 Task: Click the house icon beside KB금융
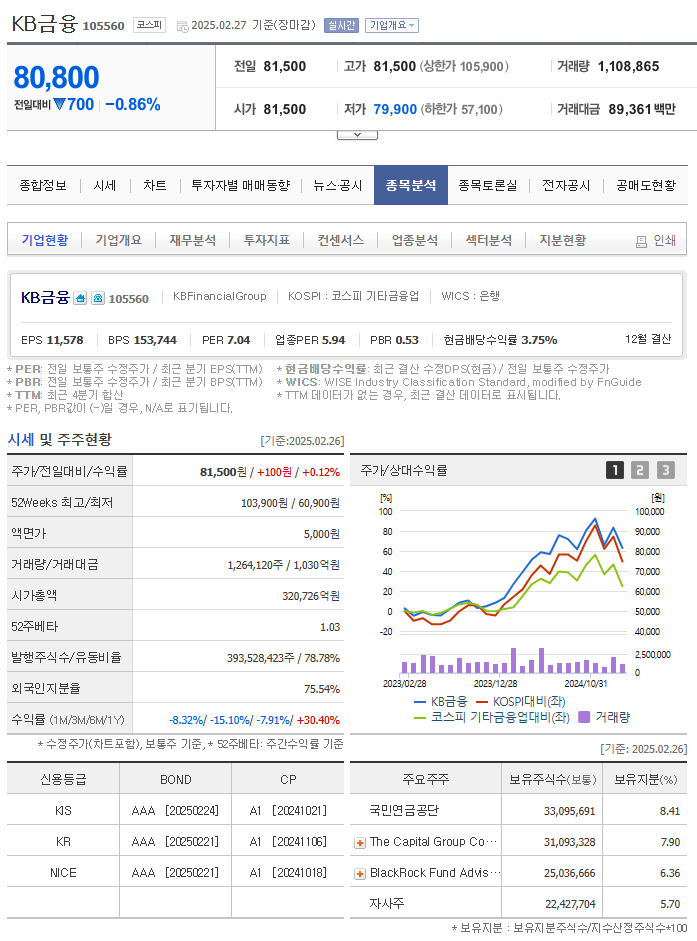(80, 298)
